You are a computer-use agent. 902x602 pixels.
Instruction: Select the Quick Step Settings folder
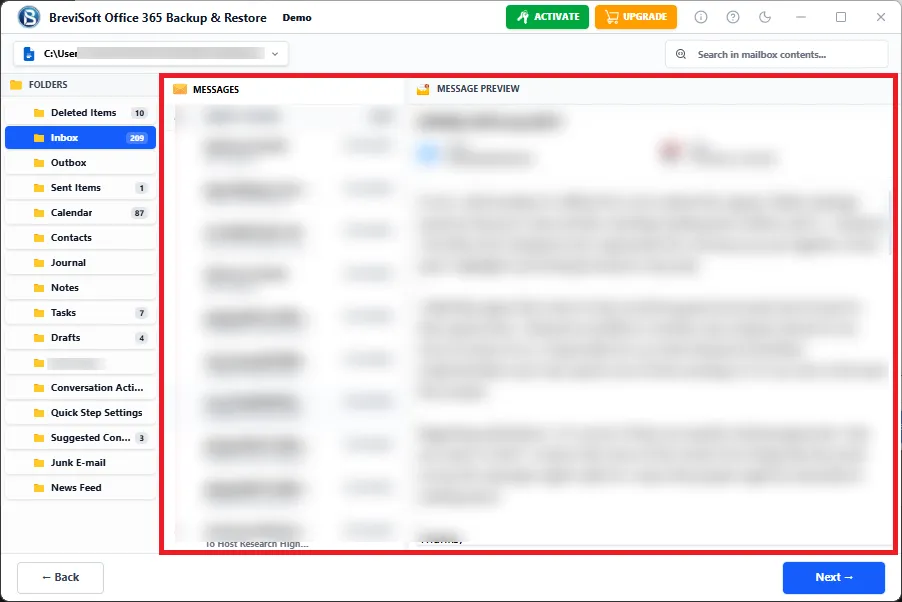[80, 413]
